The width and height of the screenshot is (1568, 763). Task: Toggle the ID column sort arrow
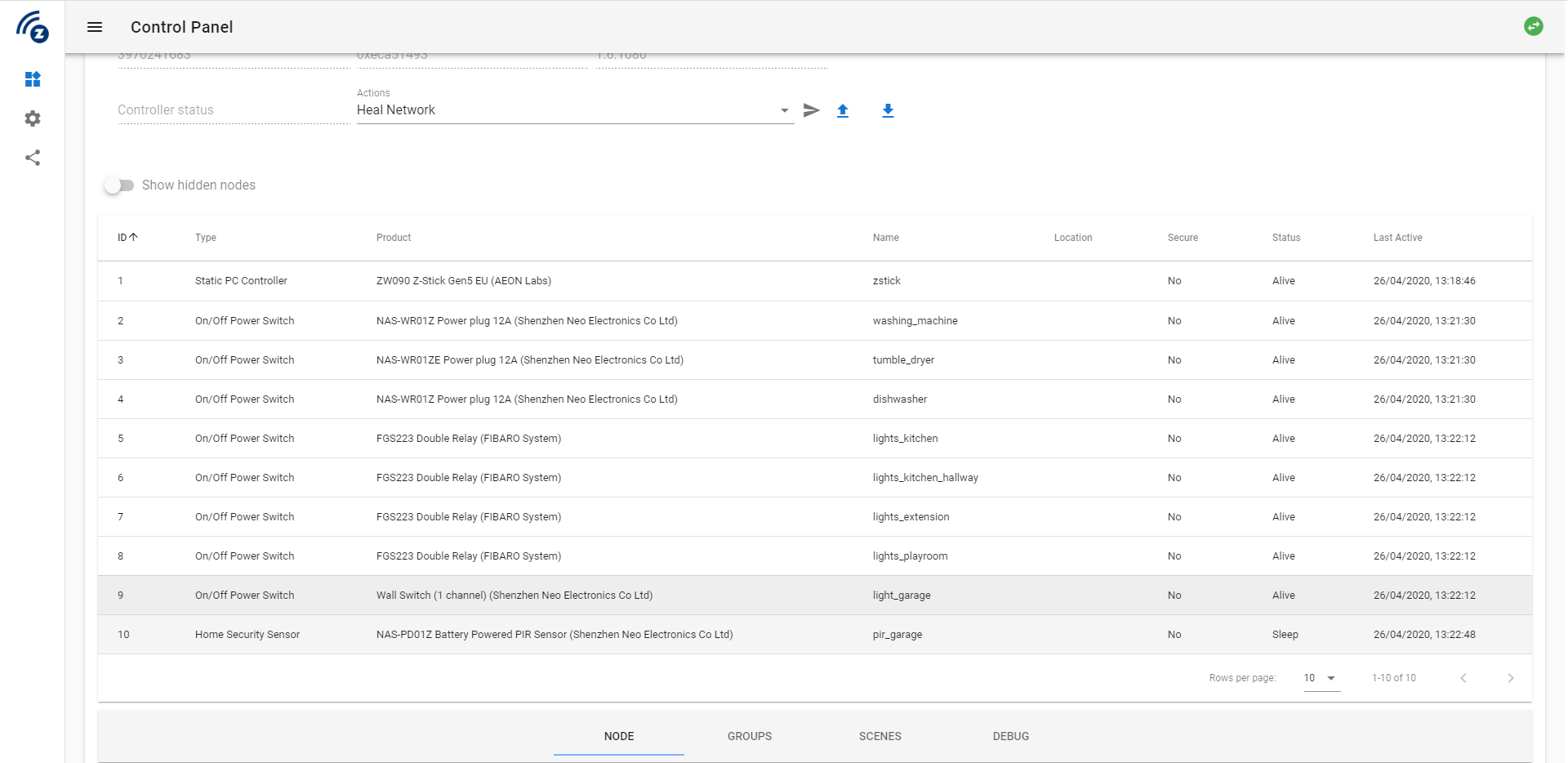pos(127,238)
